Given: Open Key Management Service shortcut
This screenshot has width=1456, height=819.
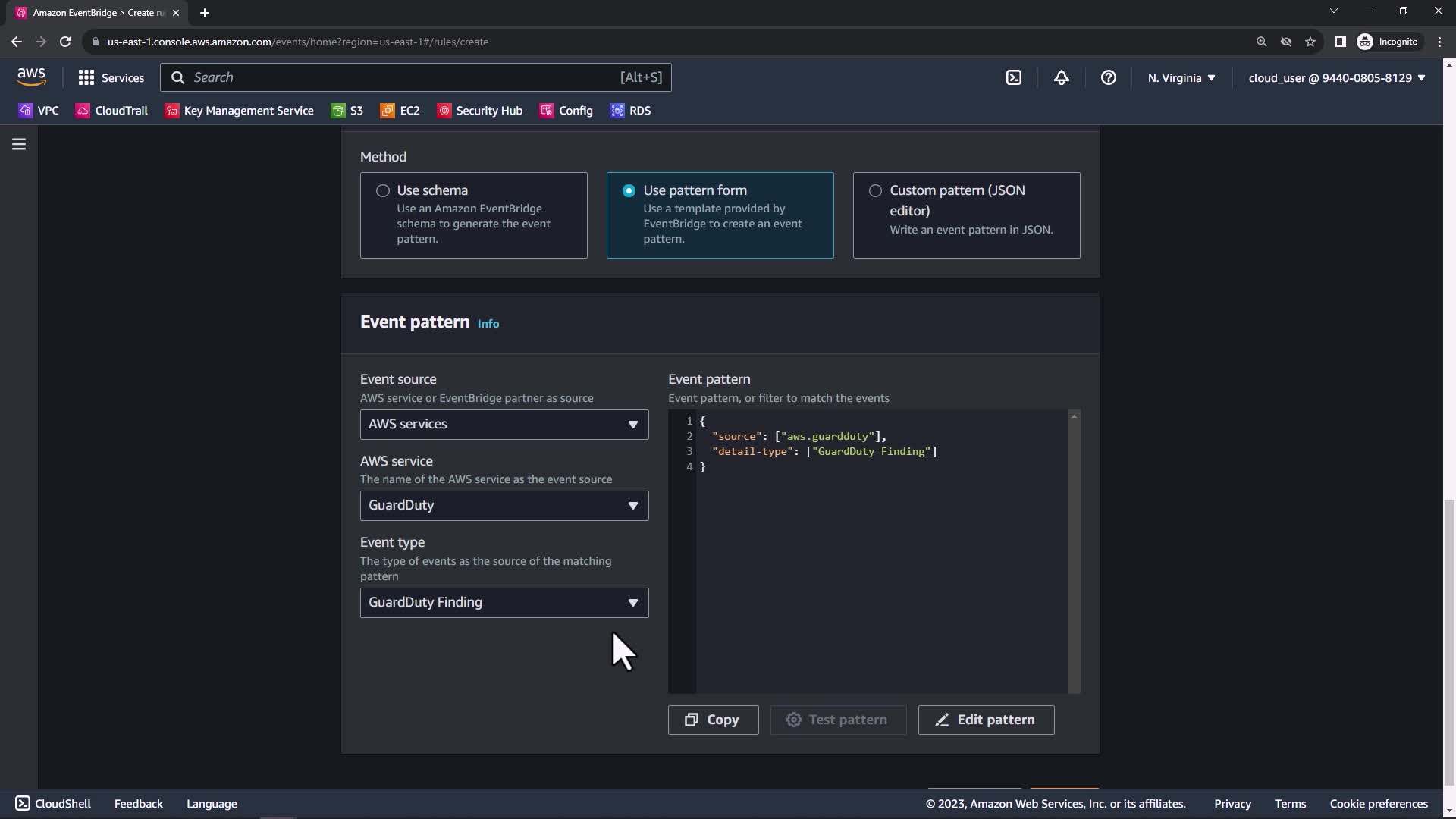Looking at the screenshot, I should (240, 111).
